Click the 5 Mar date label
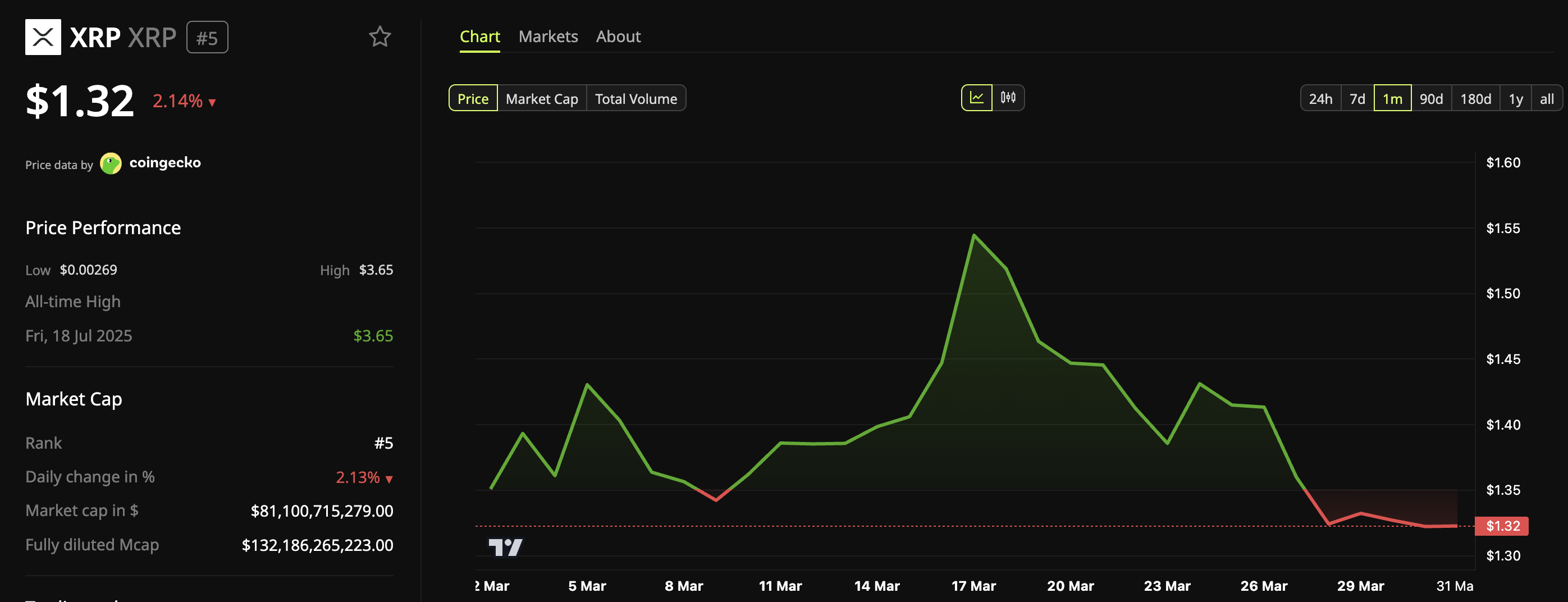The image size is (1568, 602). tap(587, 586)
